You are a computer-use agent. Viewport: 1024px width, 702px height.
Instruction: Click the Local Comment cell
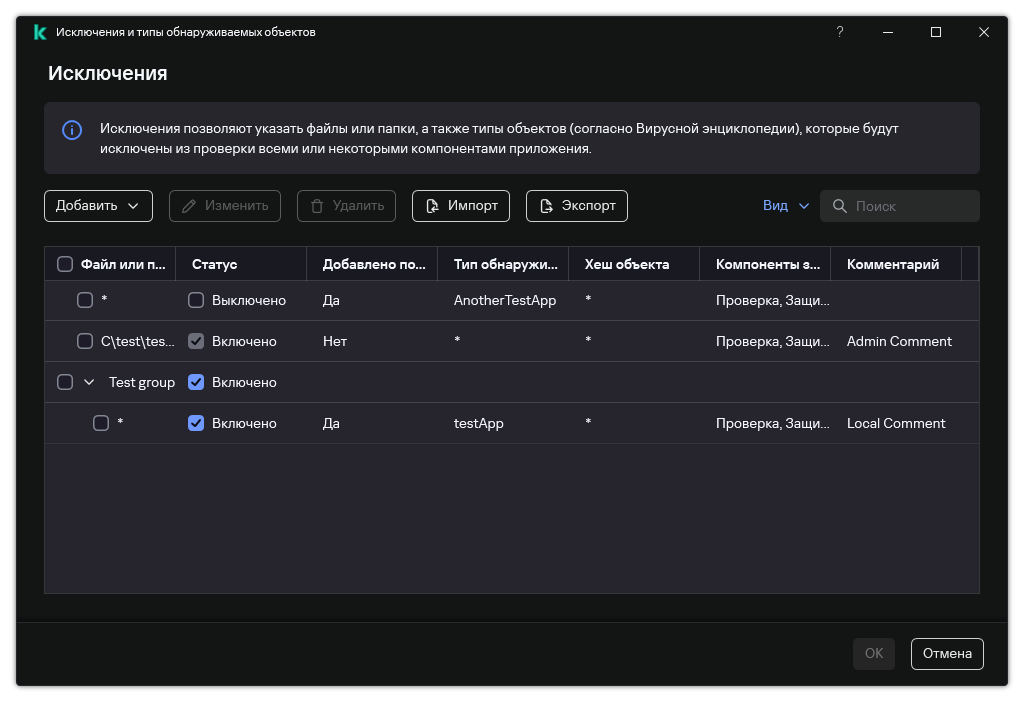896,423
